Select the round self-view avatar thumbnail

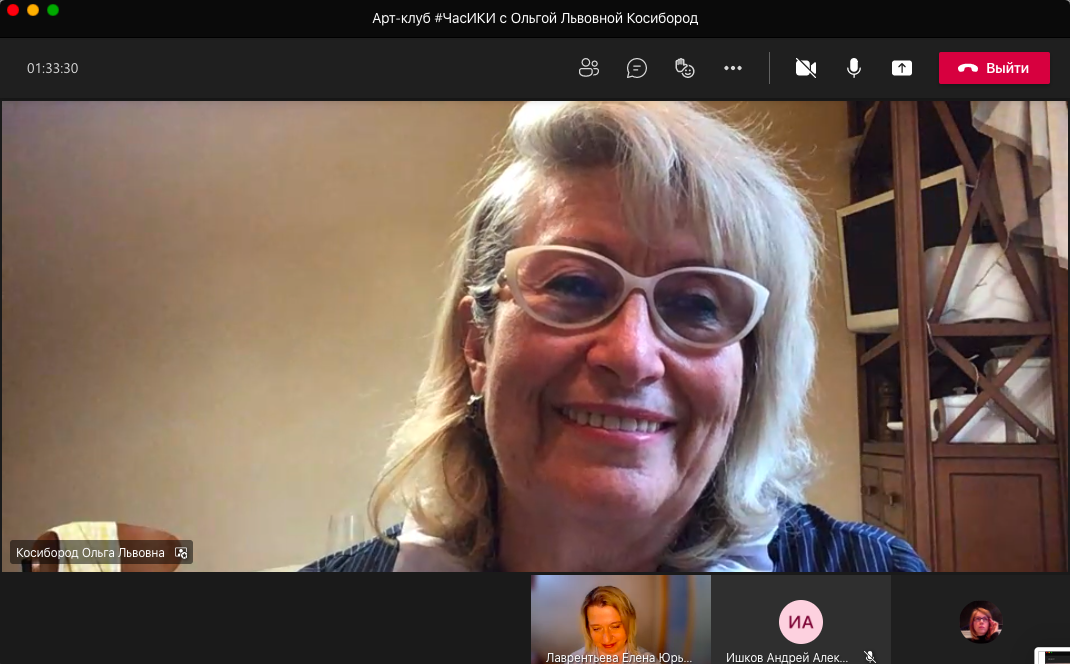coord(980,622)
